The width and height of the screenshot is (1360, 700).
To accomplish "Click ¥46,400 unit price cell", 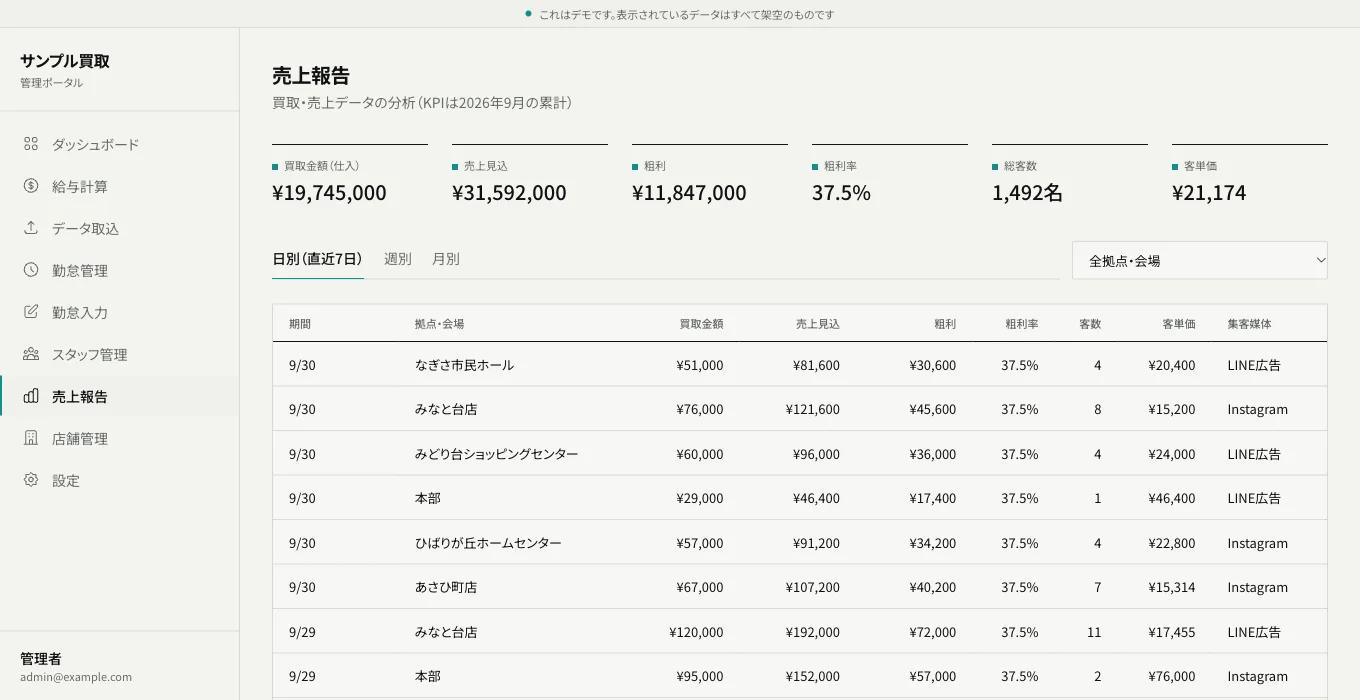I will pos(1172,498).
